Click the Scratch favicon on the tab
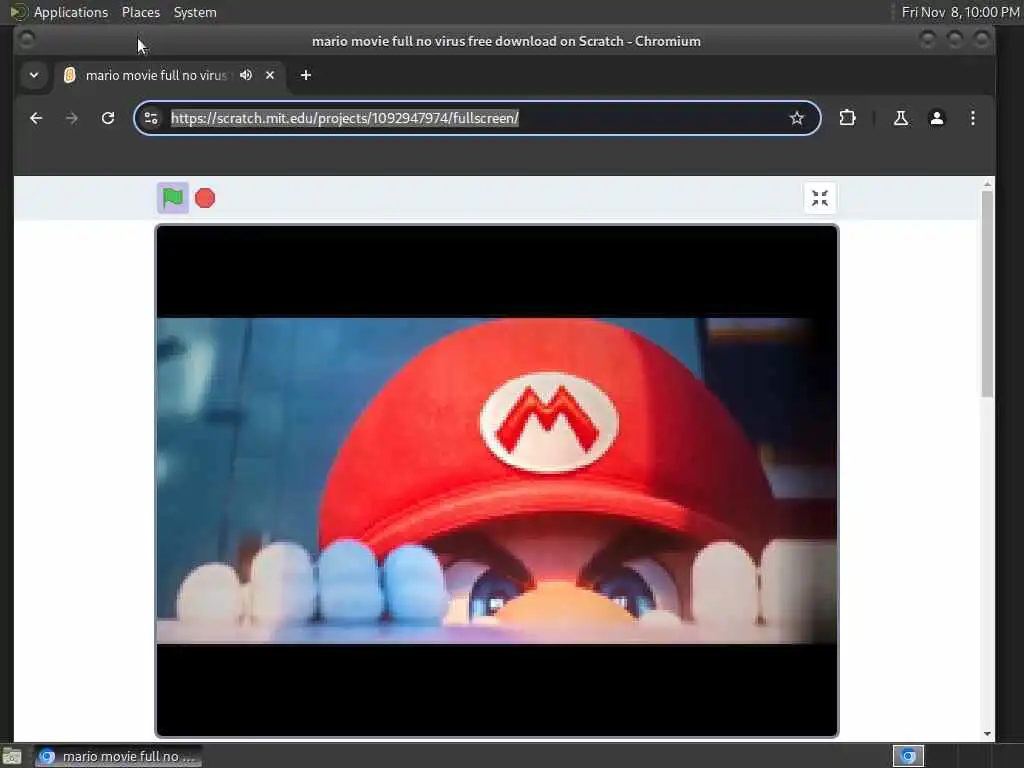The height and width of the screenshot is (768, 1024). [69, 75]
